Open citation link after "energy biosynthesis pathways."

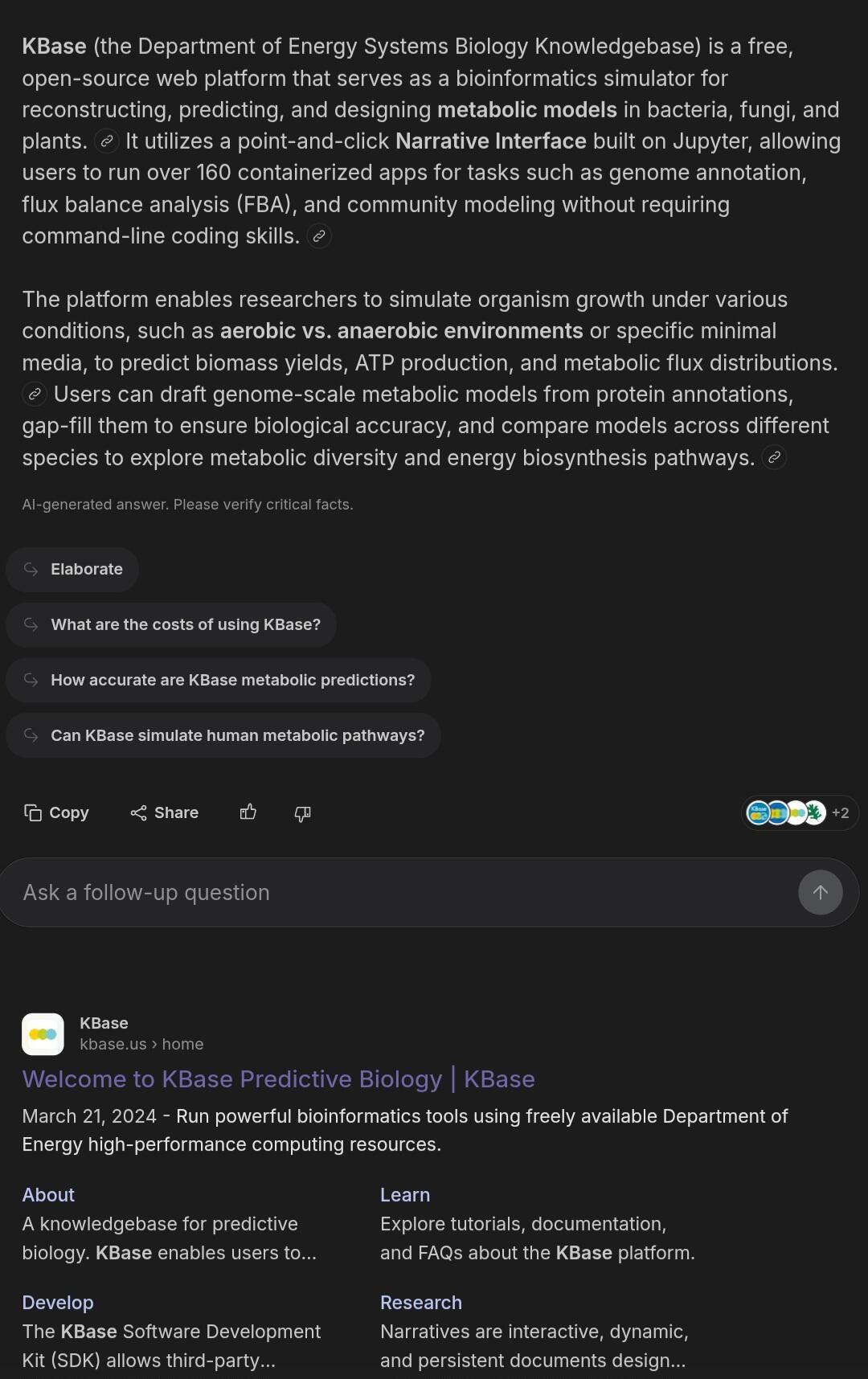(774, 457)
